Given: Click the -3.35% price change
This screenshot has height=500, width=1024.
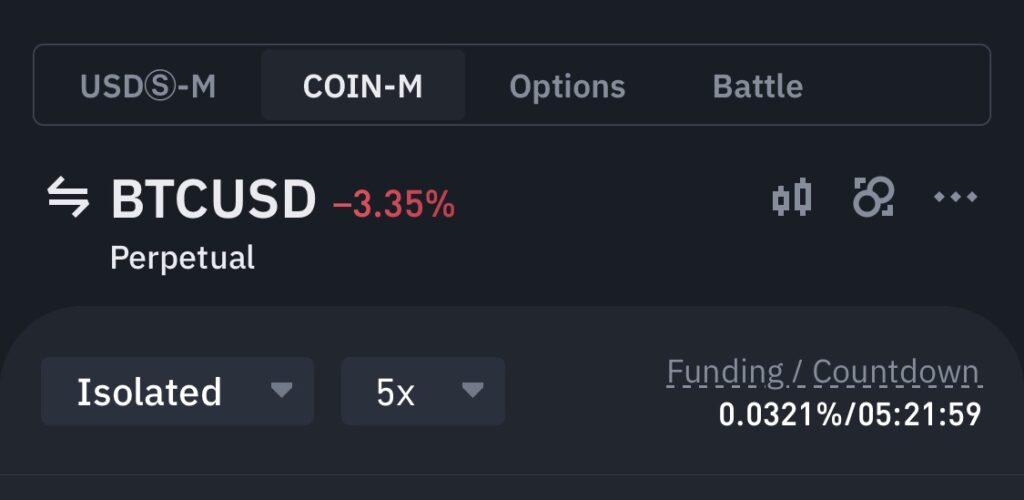Looking at the screenshot, I should pos(394,205).
